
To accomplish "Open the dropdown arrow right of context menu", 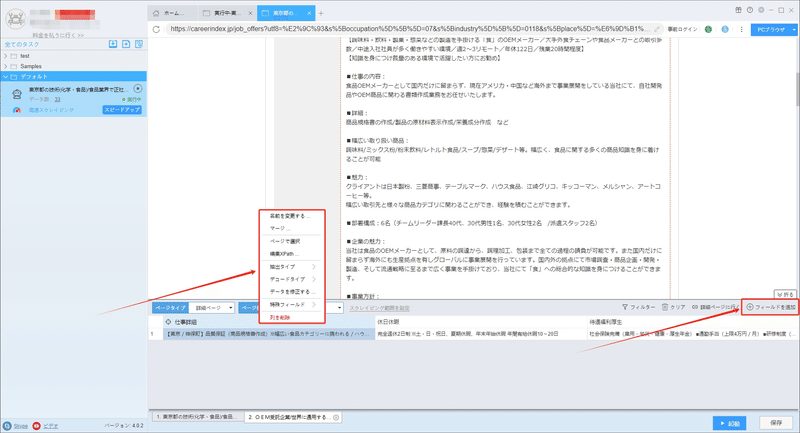I will click(339, 308).
